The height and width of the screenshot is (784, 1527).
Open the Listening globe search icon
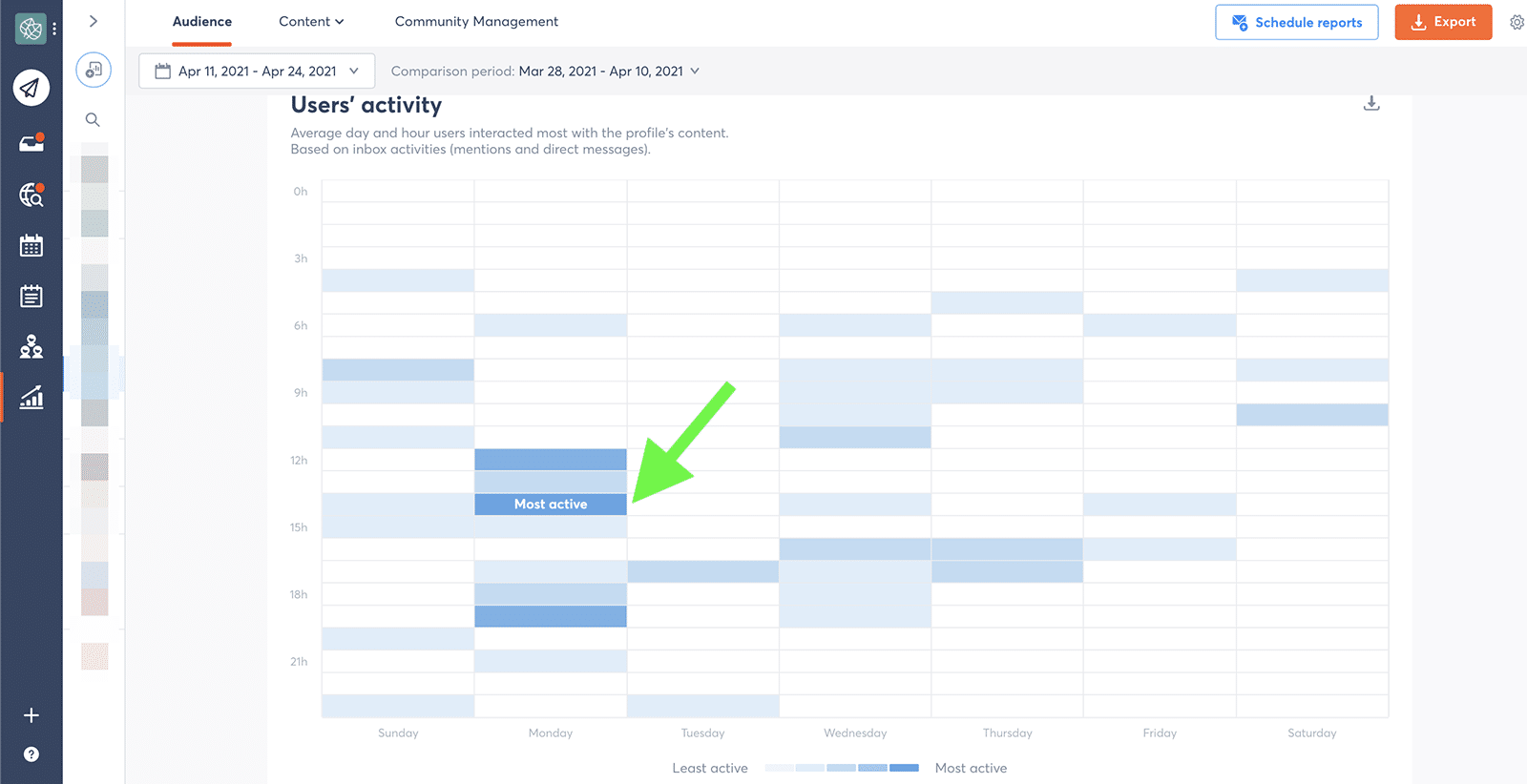click(31, 195)
